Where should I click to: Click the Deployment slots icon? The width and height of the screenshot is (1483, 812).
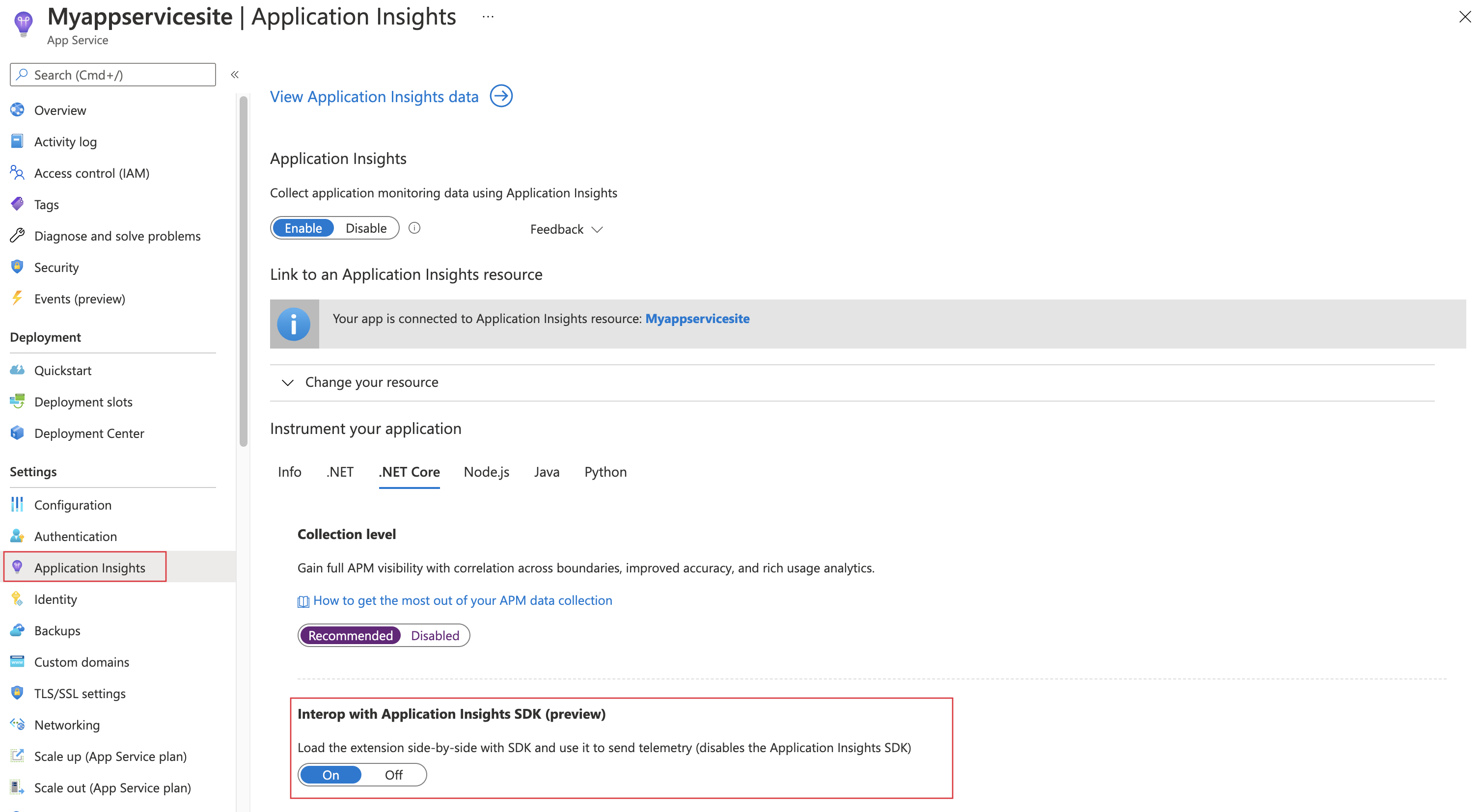click(x=17, y=401)
